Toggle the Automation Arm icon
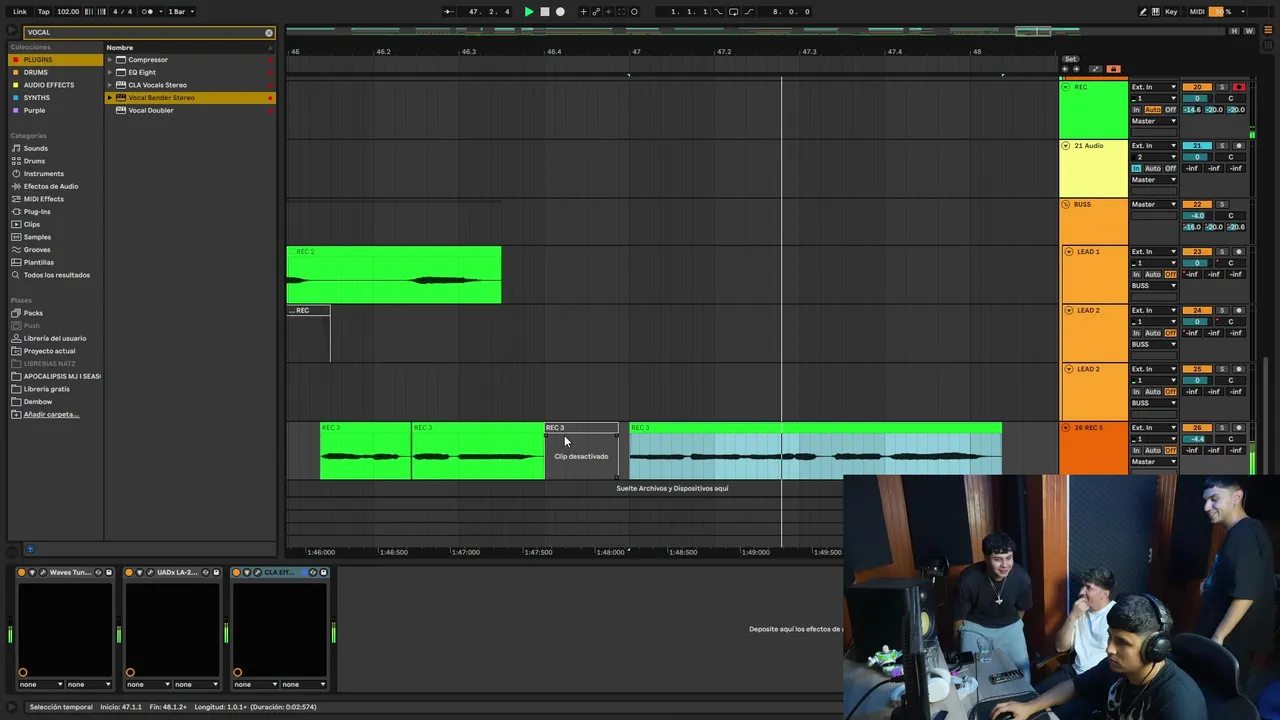1280x720 pixels. click(596, 12)
